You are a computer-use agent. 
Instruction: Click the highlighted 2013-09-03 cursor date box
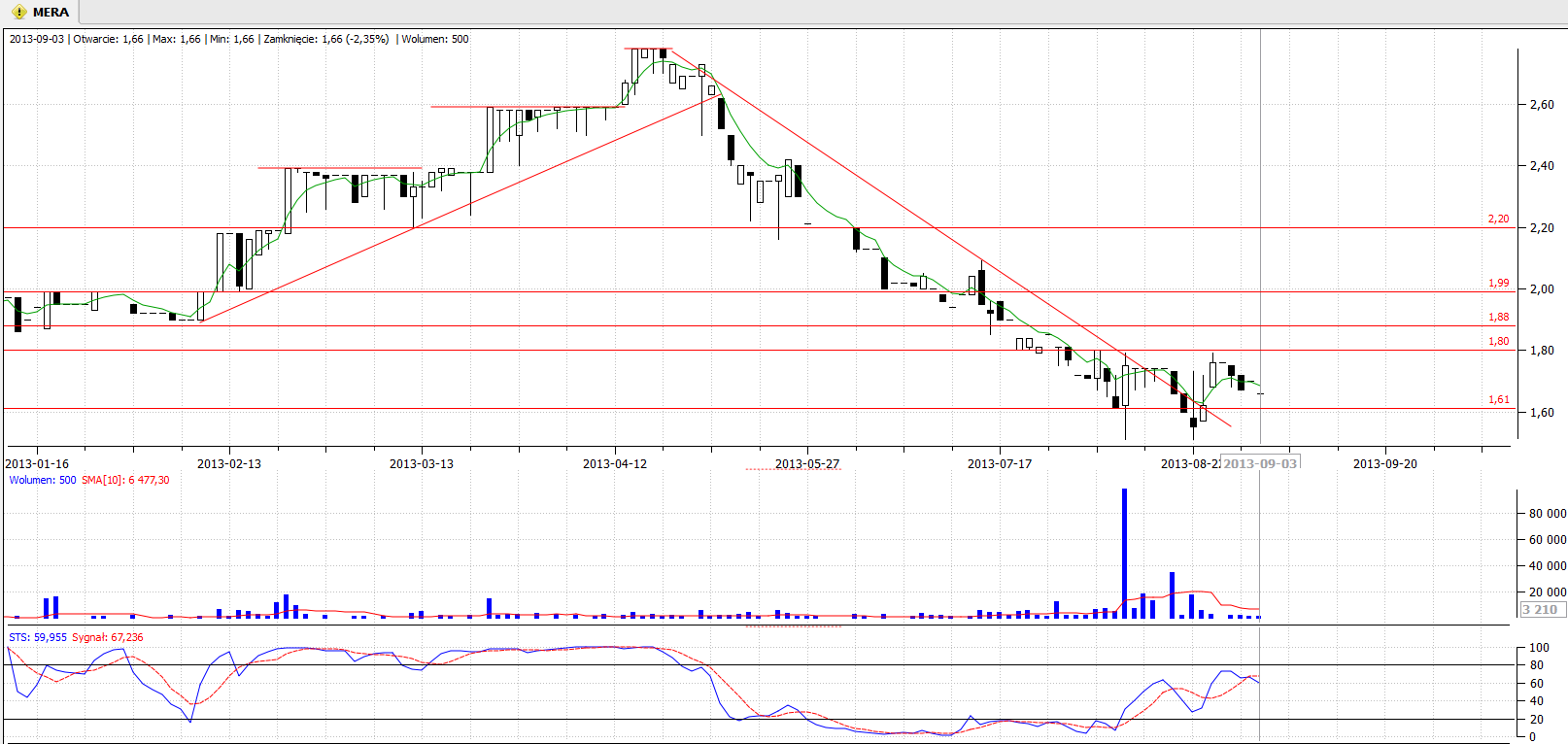point(1259,463)
